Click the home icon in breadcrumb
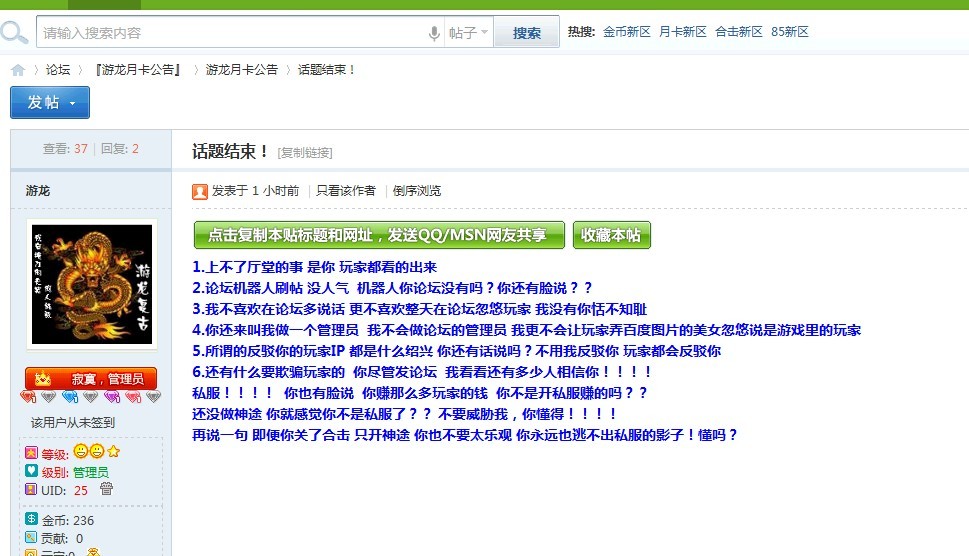 coord(18,70)
